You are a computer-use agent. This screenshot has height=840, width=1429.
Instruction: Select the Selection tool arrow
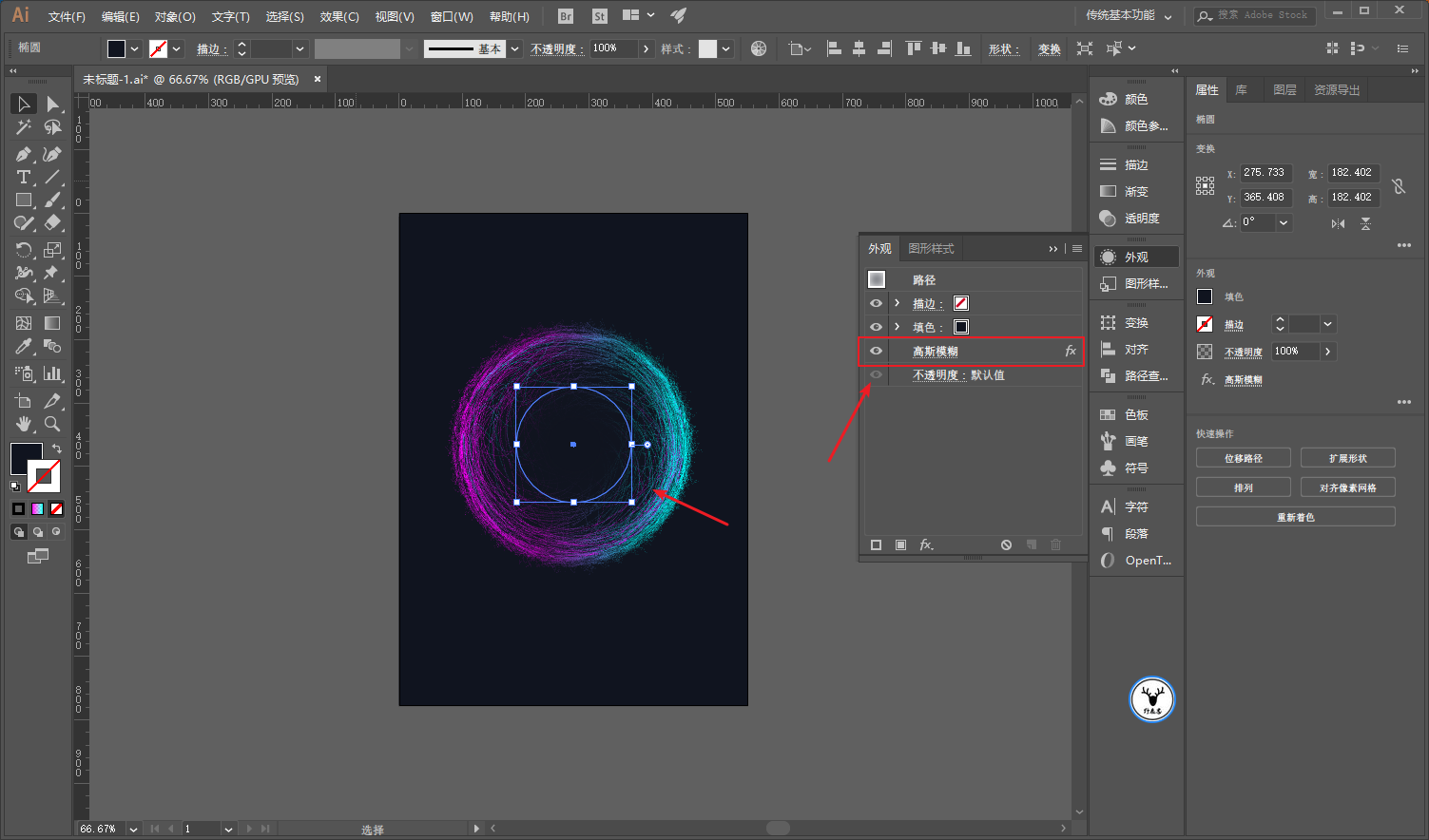coord(24,104)
